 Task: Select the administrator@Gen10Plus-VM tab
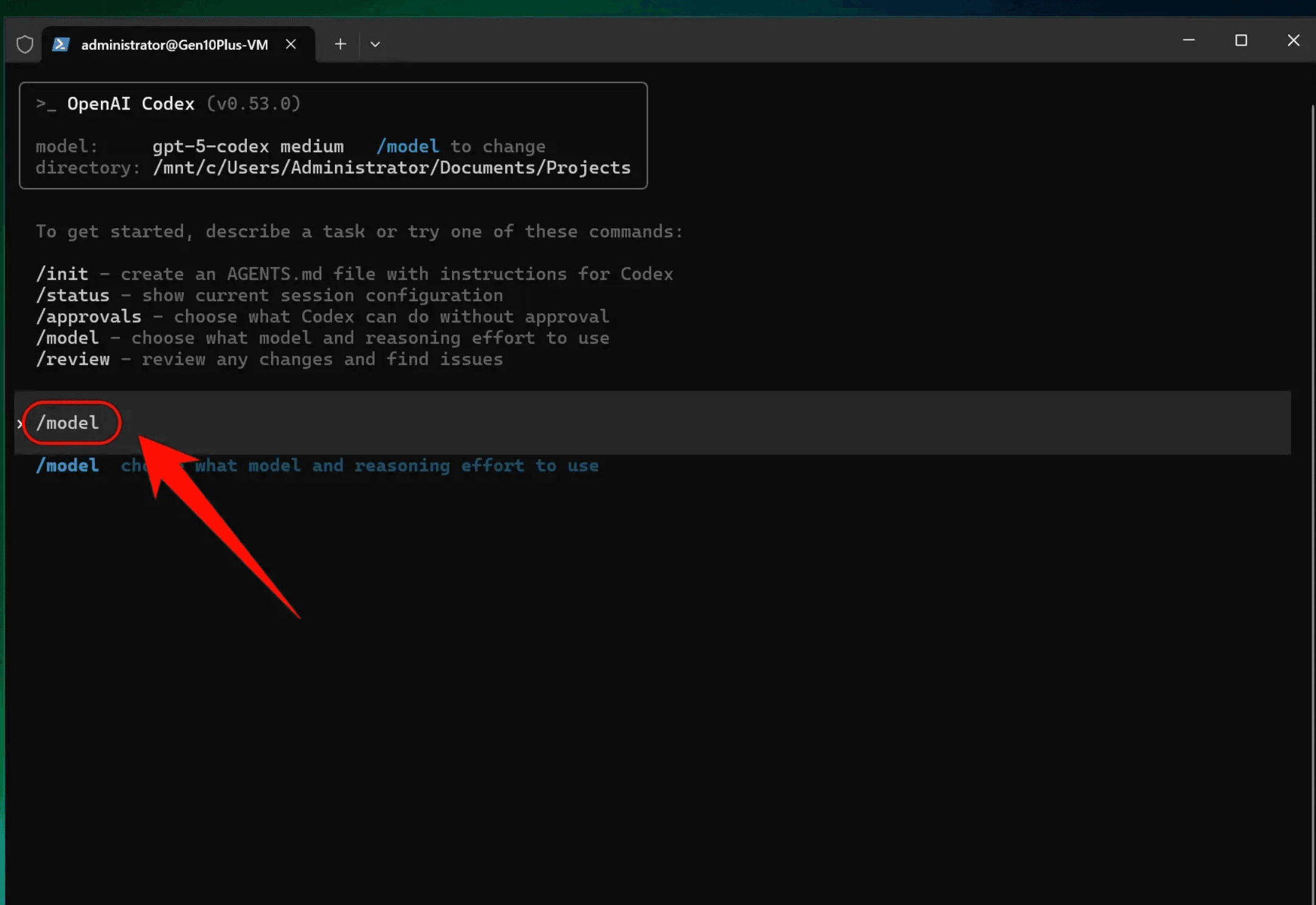point(178,44)
